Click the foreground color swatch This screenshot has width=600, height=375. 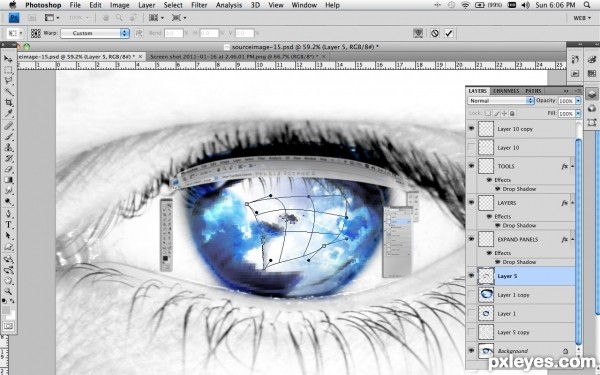coord(6,310)
